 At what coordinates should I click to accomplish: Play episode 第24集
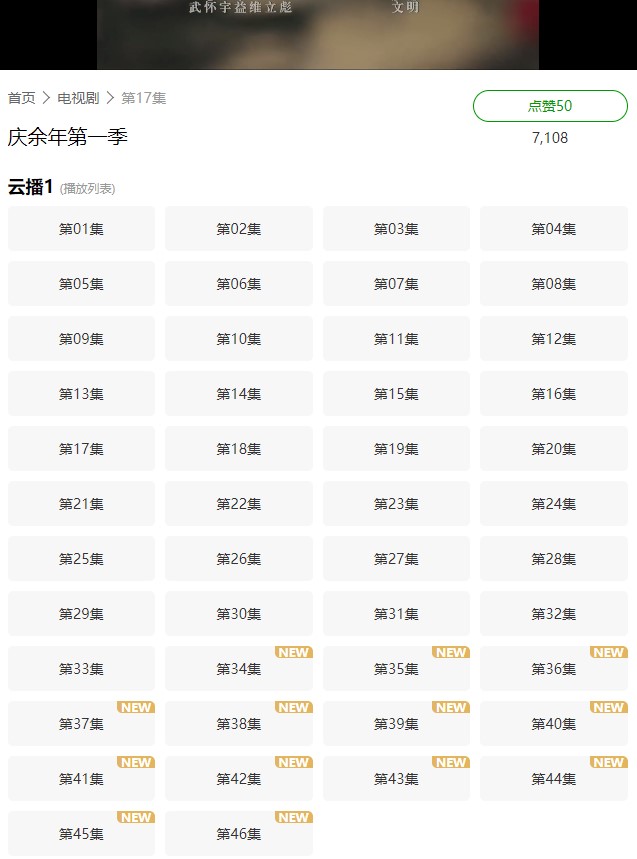553,504
